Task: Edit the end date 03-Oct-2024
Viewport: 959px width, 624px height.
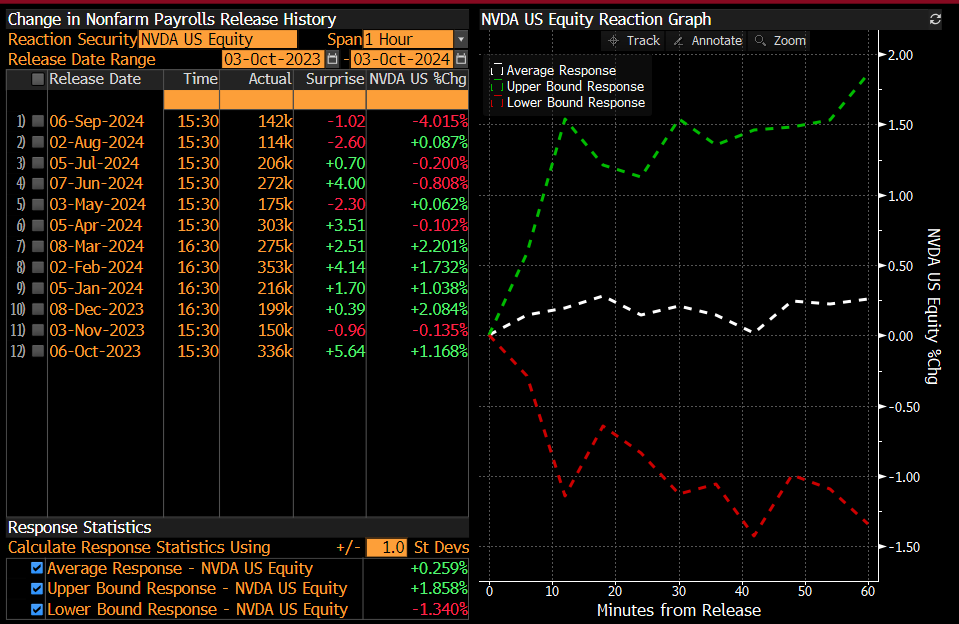Action: pos(402,59)
